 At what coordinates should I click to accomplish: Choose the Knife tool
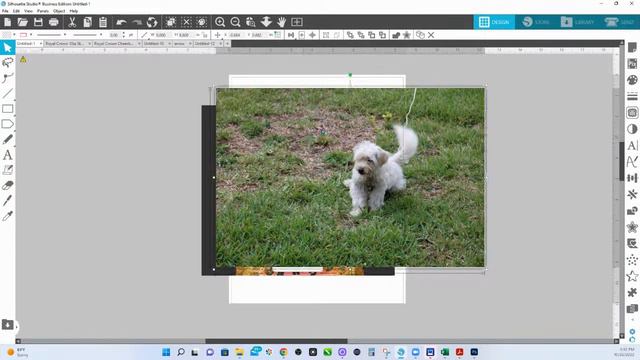[7, 200]
